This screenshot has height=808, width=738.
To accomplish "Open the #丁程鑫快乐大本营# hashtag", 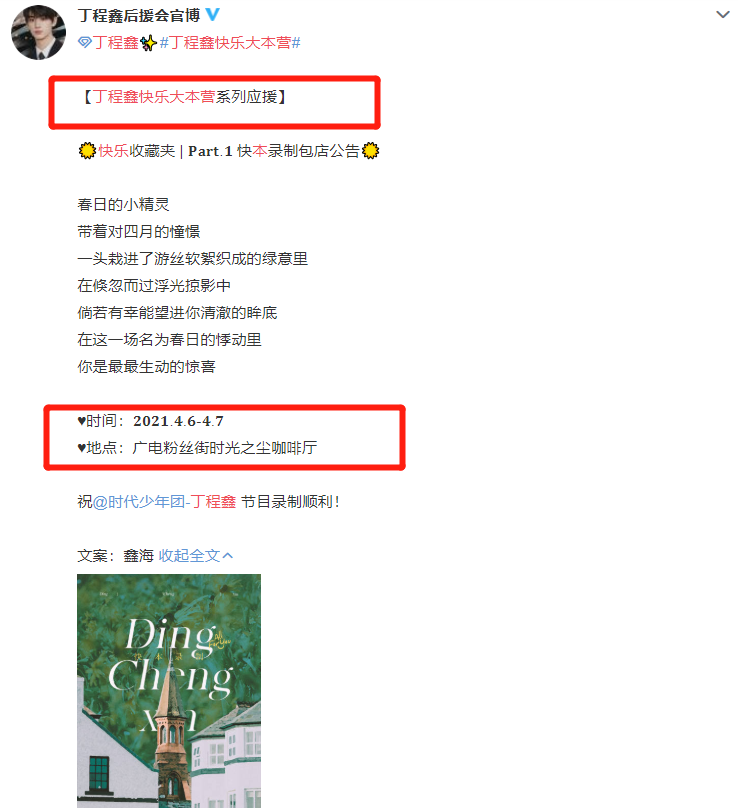I will tap(230, 42).
